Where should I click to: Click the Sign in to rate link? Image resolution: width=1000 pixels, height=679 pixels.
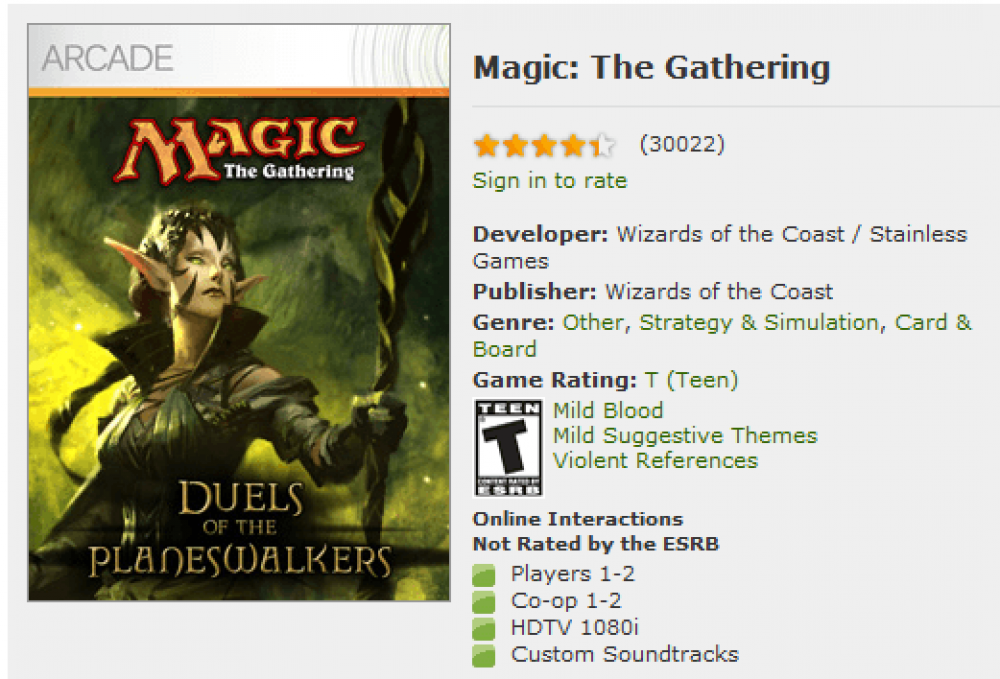click(x=550, y=180)
